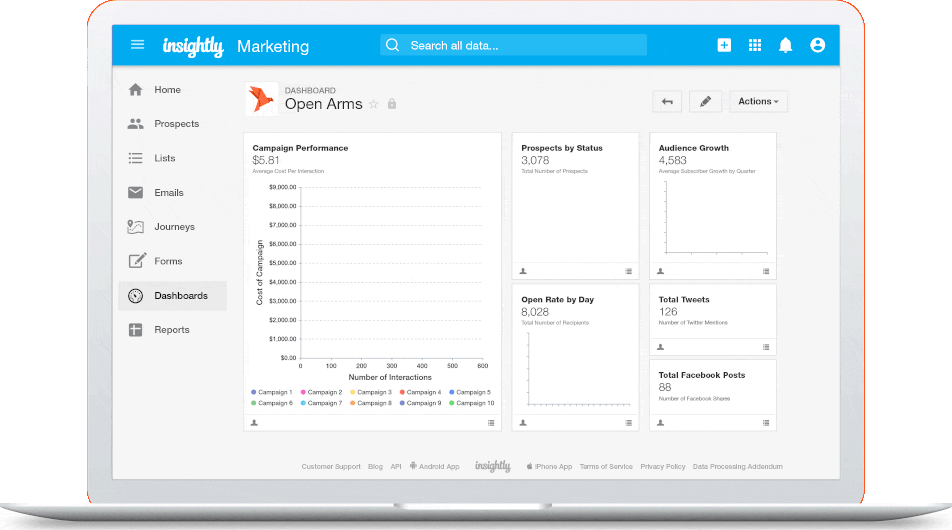Click the Search all data field

pyautogui.click(x=513, y=45)
